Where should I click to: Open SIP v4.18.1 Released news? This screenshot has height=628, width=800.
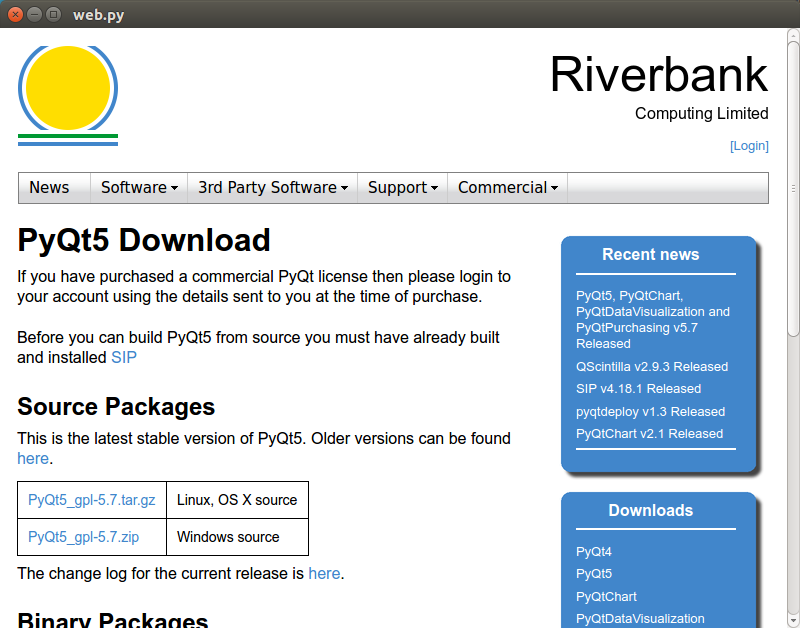638,389
